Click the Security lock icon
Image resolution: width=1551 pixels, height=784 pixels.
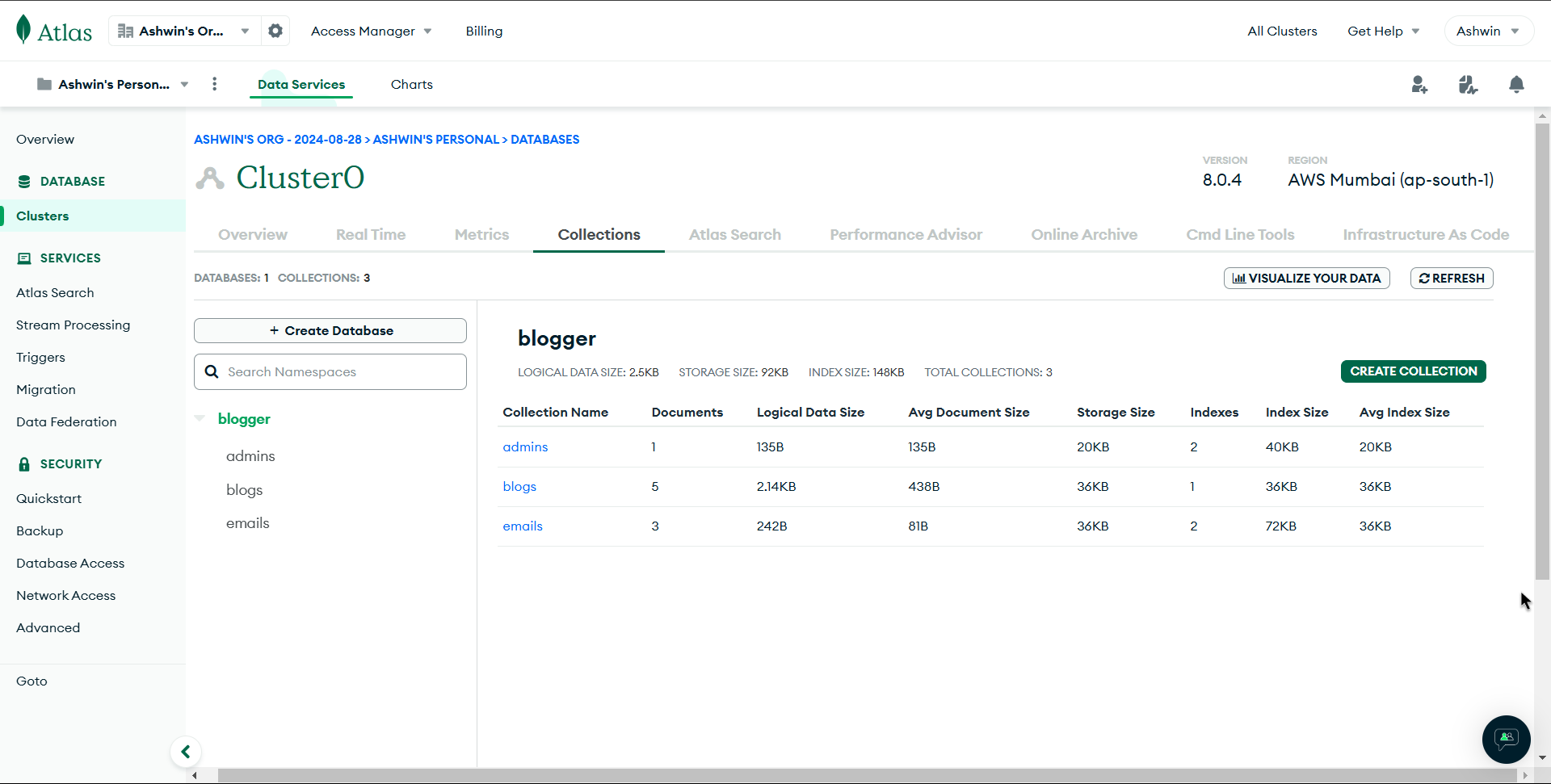coord(24,464)
